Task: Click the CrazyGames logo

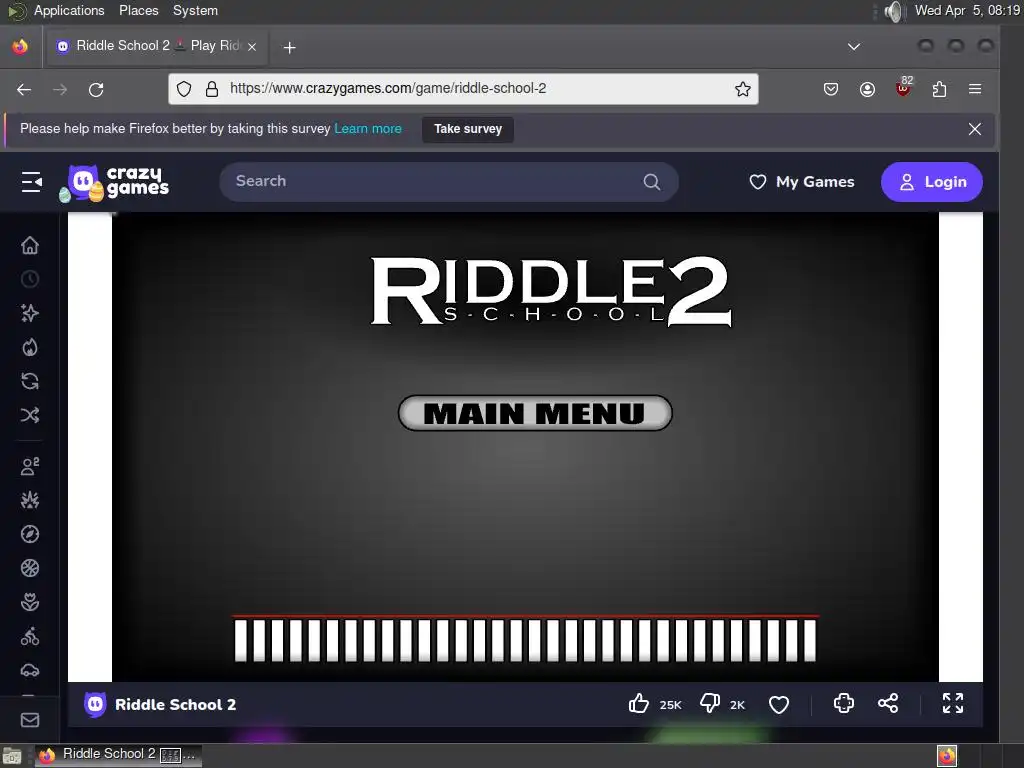Action: click(x=114, y=182)
